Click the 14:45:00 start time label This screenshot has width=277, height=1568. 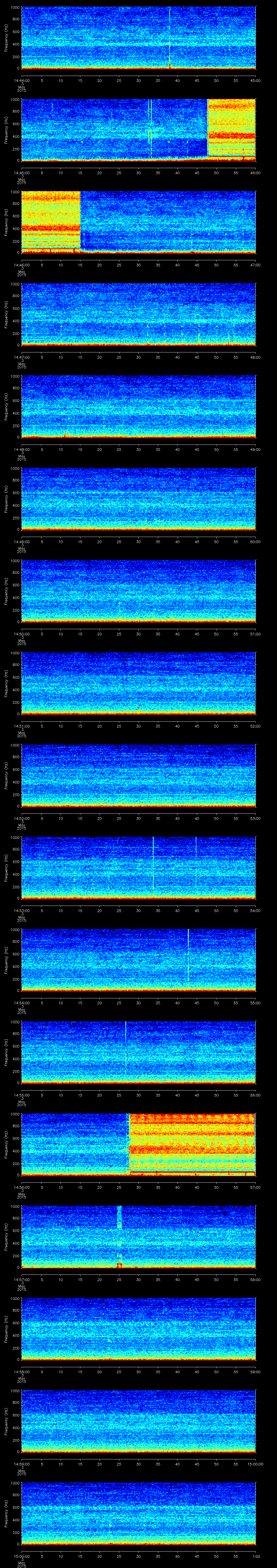click(x=21, y=173)
